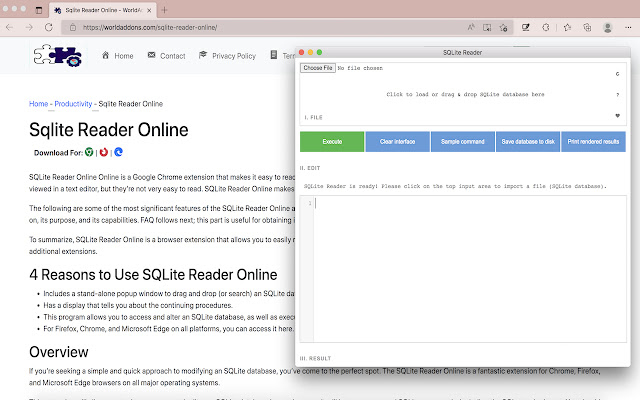The image size is (640, 400).
Task: Click the II. EDIT section label
Action: (x=310, y=168)
